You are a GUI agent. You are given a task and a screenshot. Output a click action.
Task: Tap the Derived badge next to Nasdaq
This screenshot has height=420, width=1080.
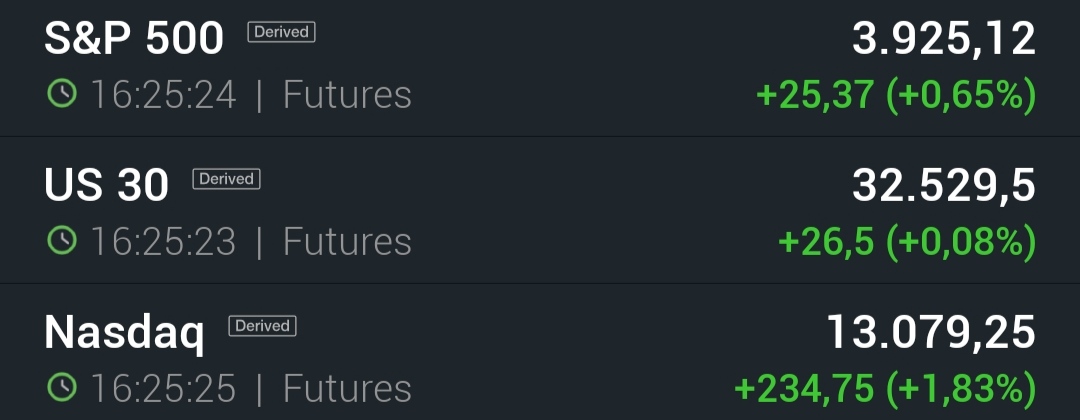[263, 326]
